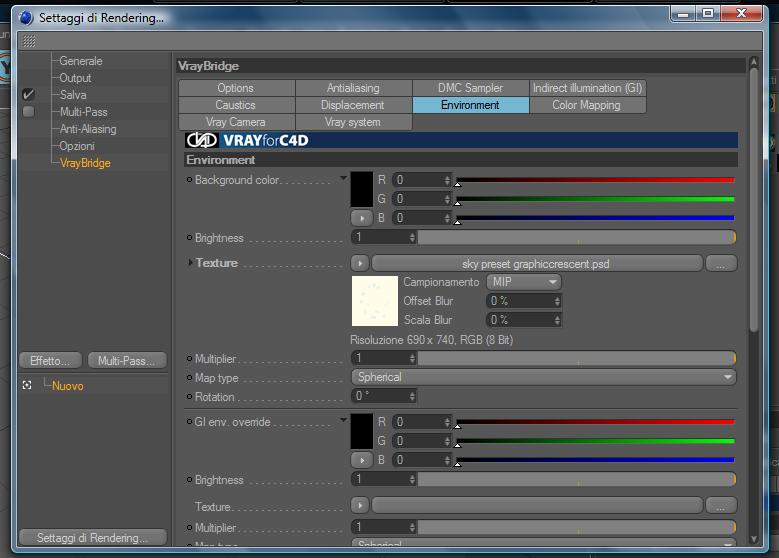Toggle the Background color animation dot
Viewport: 779px width, 558px height.
pos(189,180)
